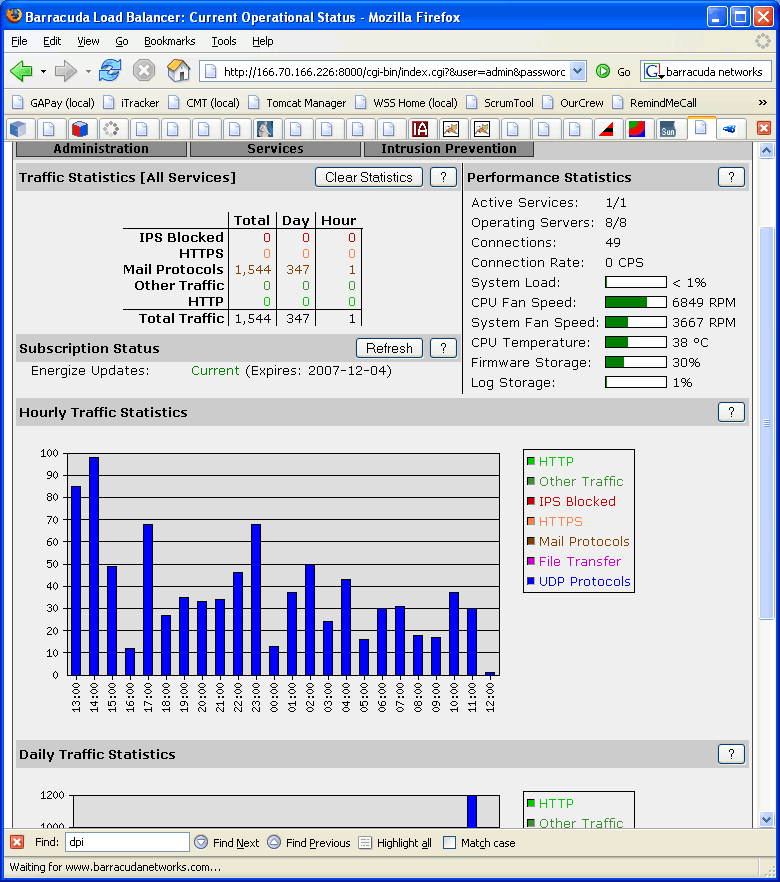This screenshot has height=882, width=780.
Task: Click the CPU Temperature progress bar
Action: pos(635,342)
